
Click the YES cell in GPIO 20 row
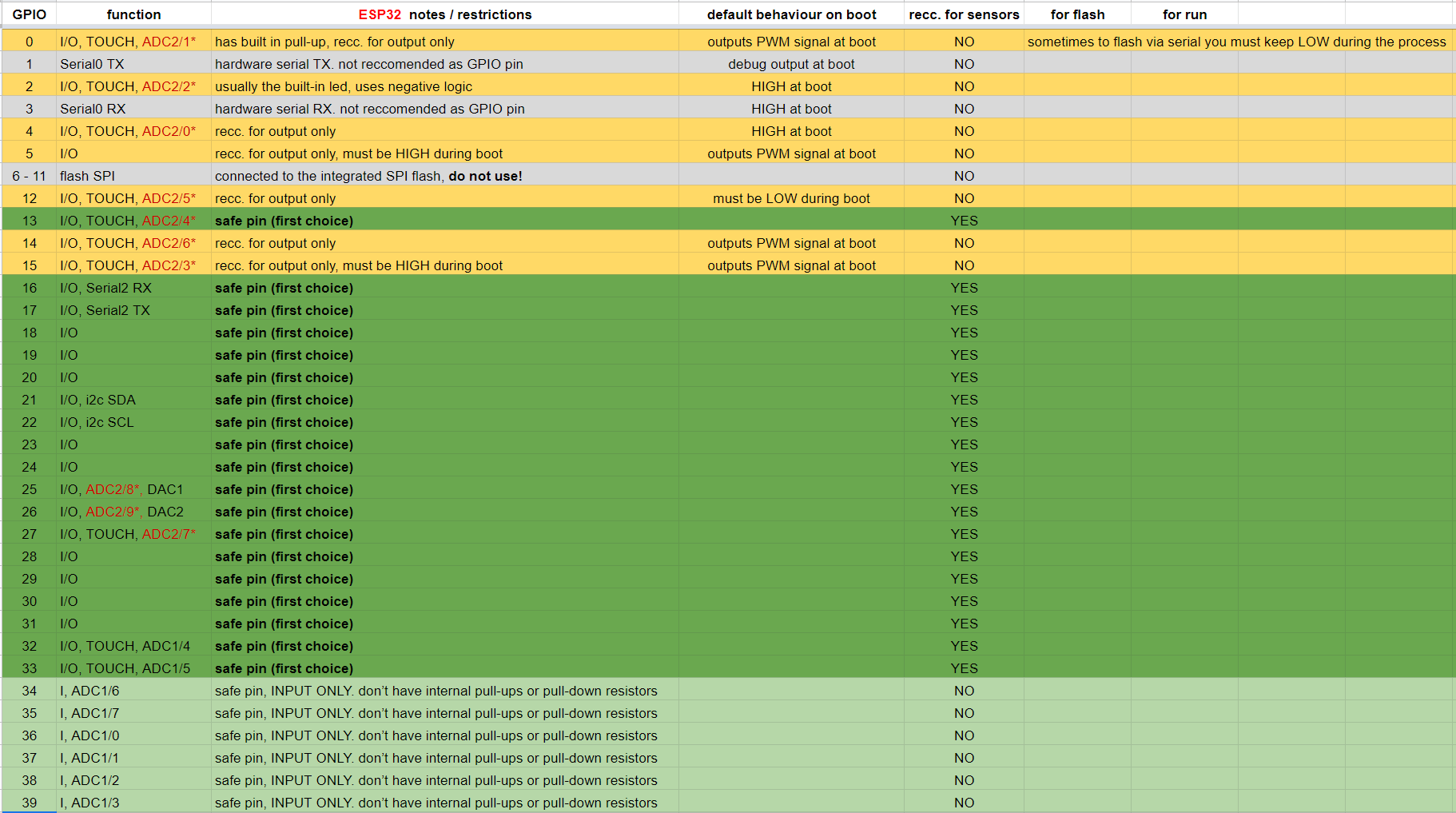click(x=964, y=377)
